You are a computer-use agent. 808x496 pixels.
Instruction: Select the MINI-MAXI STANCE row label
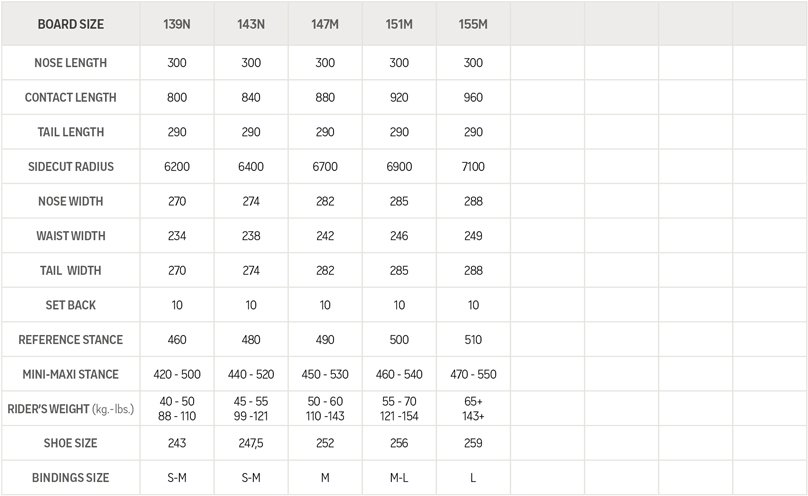coord(70,374)
